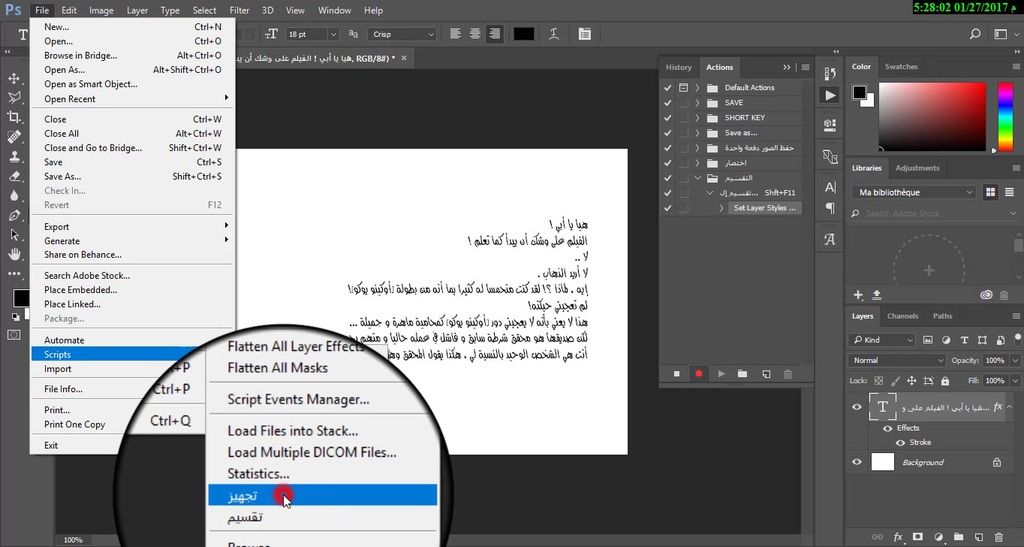Click the red Begin Recording button
The width and height of the screenshot is (1024, 547).
coord(699,374)
